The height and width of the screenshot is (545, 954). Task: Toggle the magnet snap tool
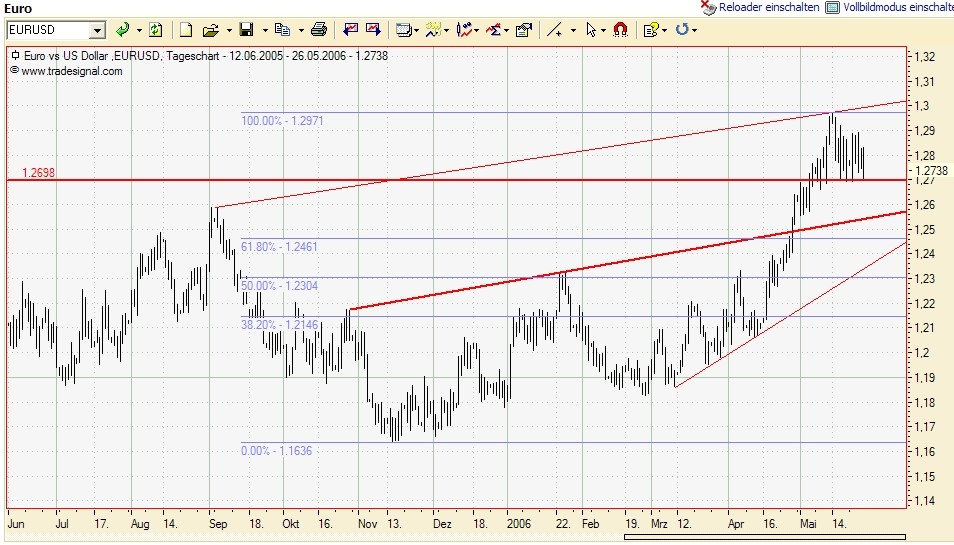[620, 30]
